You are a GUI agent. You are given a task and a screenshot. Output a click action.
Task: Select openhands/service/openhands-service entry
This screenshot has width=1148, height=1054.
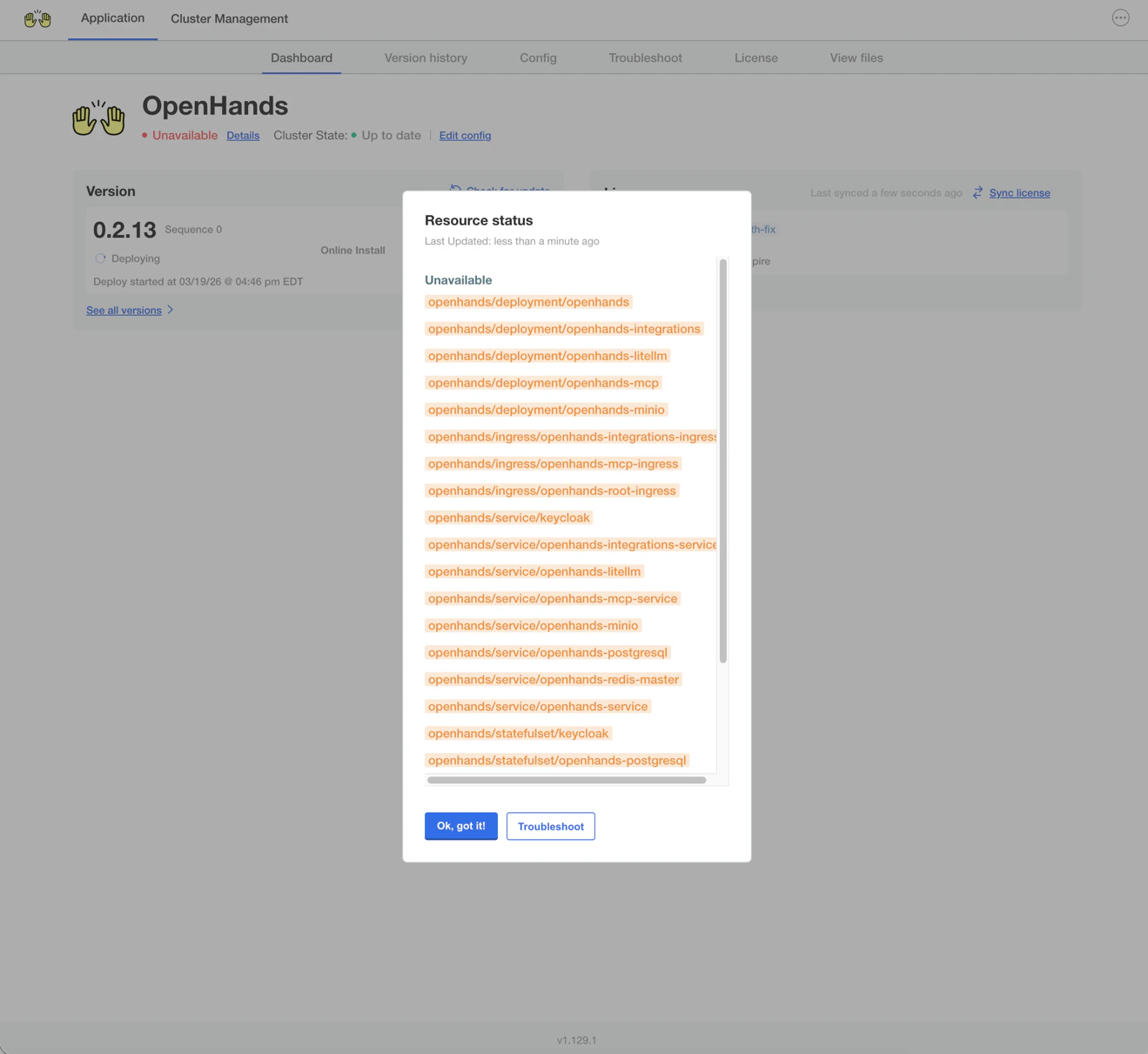click(x=538, y=707)
